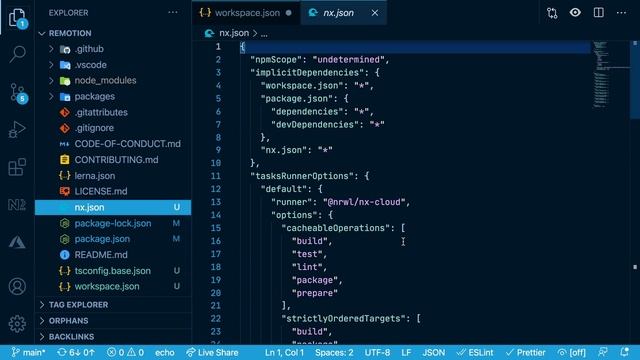This screenshot has width=640, height=360.
Task: Close the nx.json tab
Action: (x=375, y=13)
